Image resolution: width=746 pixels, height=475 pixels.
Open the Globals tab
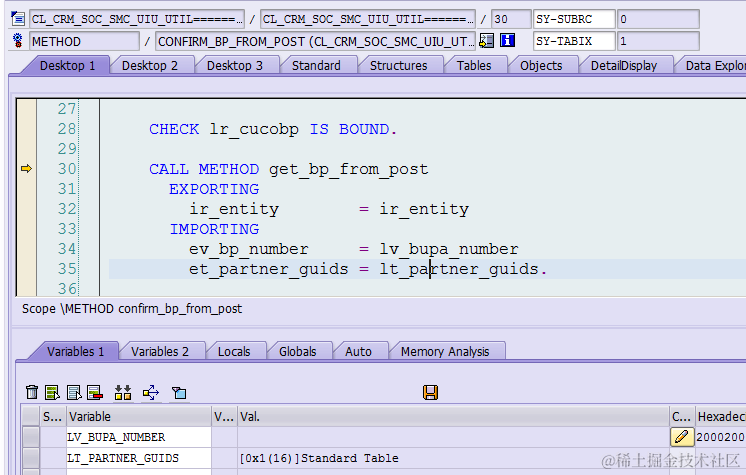[298, 352]
